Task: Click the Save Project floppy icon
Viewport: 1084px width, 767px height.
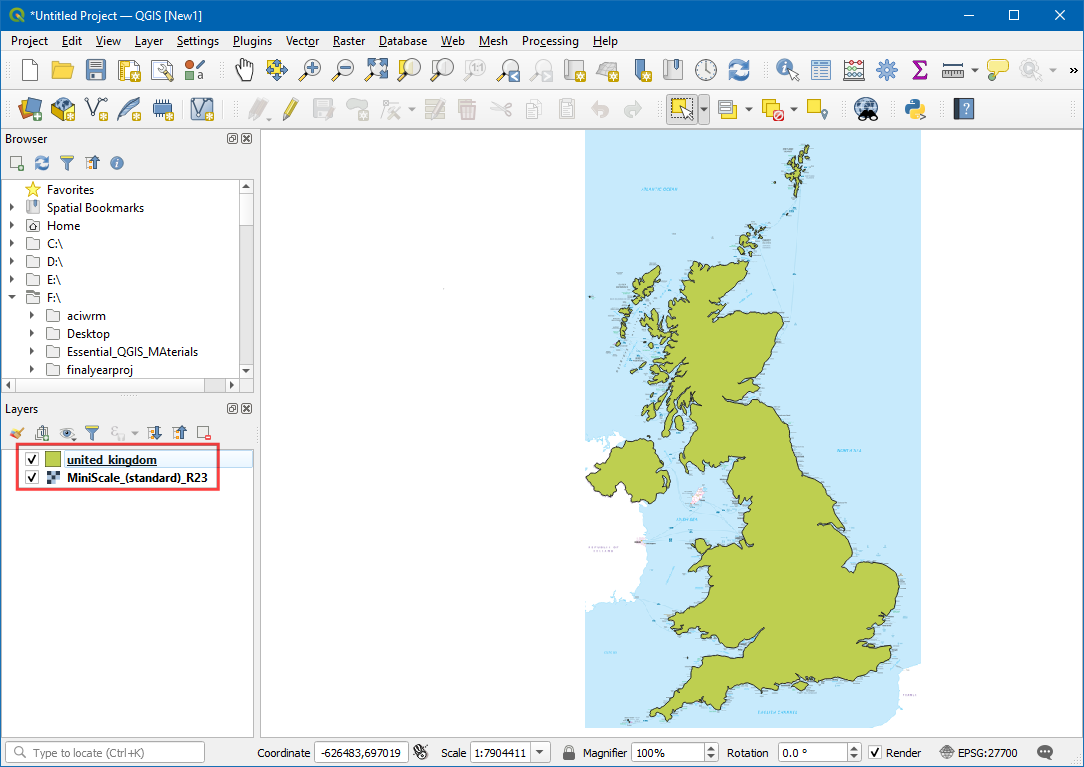Action: (96, 70)
